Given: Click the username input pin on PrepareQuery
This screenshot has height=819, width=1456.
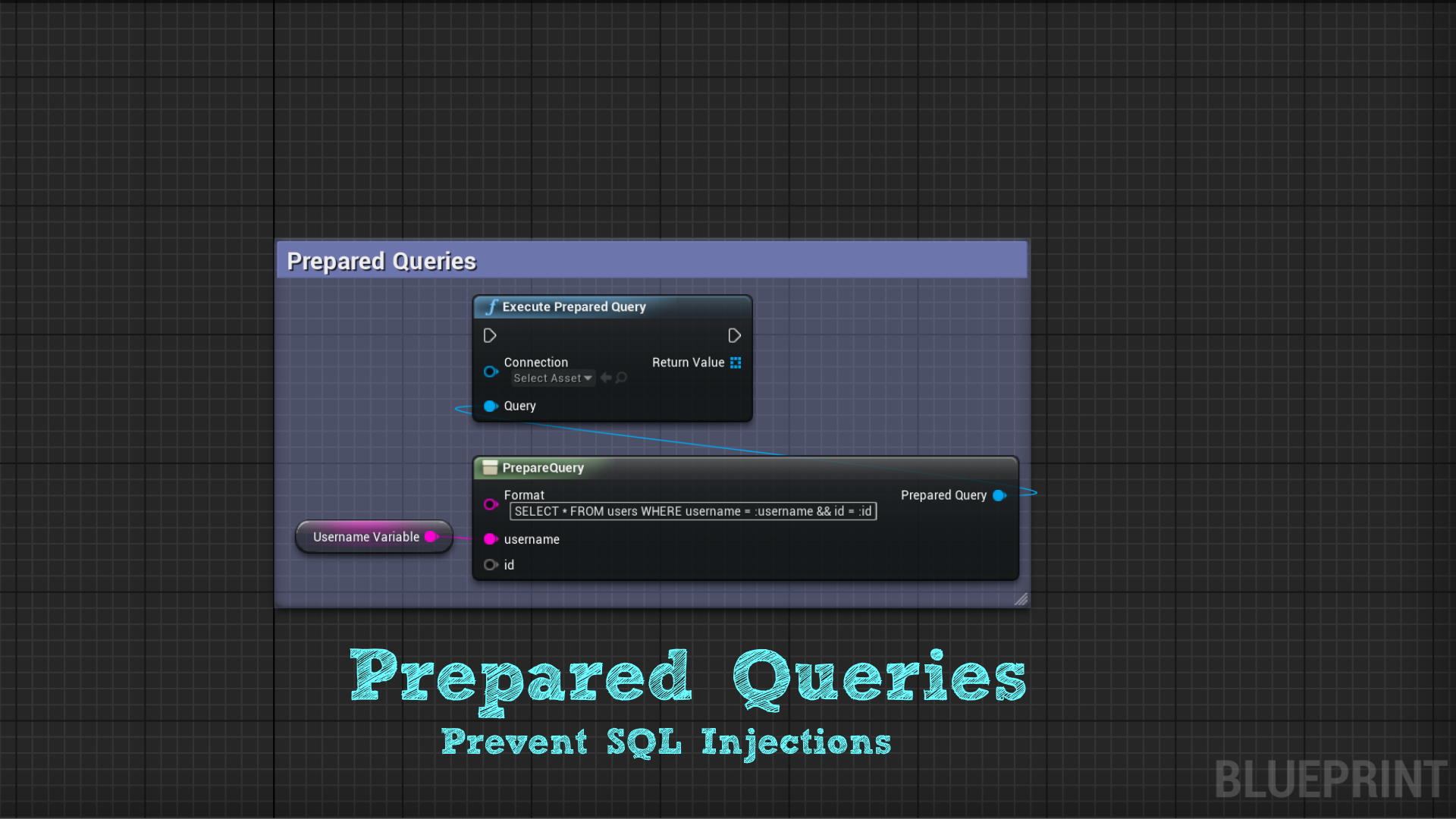Looking at the screenshot, I should (x=491, y=539).
